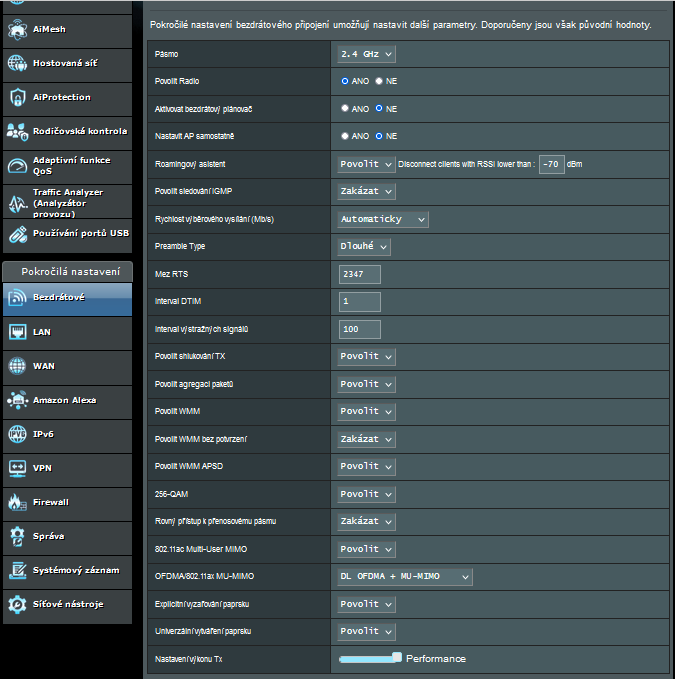
Task: Click the Síťové nástroje tools icon
Action: pos(17,604)
